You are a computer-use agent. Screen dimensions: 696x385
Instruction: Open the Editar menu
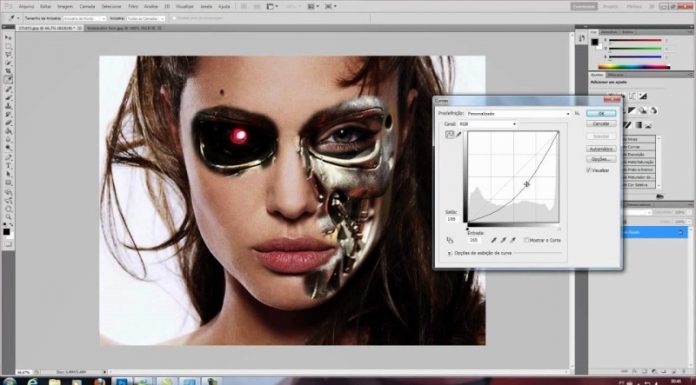(46, 6)
